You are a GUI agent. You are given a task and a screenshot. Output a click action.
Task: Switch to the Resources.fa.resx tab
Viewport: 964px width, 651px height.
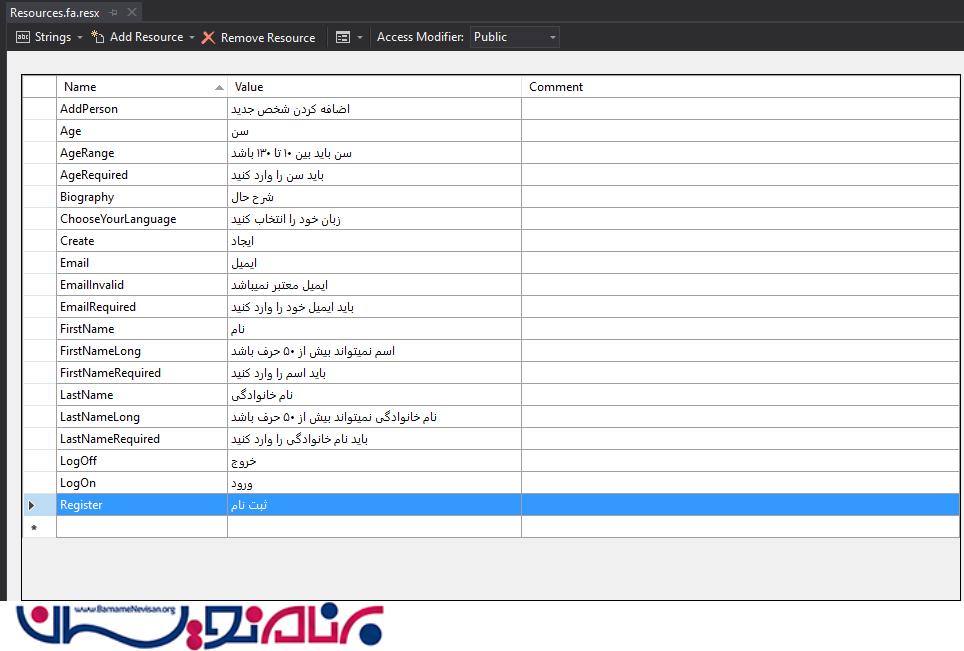tap(56, 13)
